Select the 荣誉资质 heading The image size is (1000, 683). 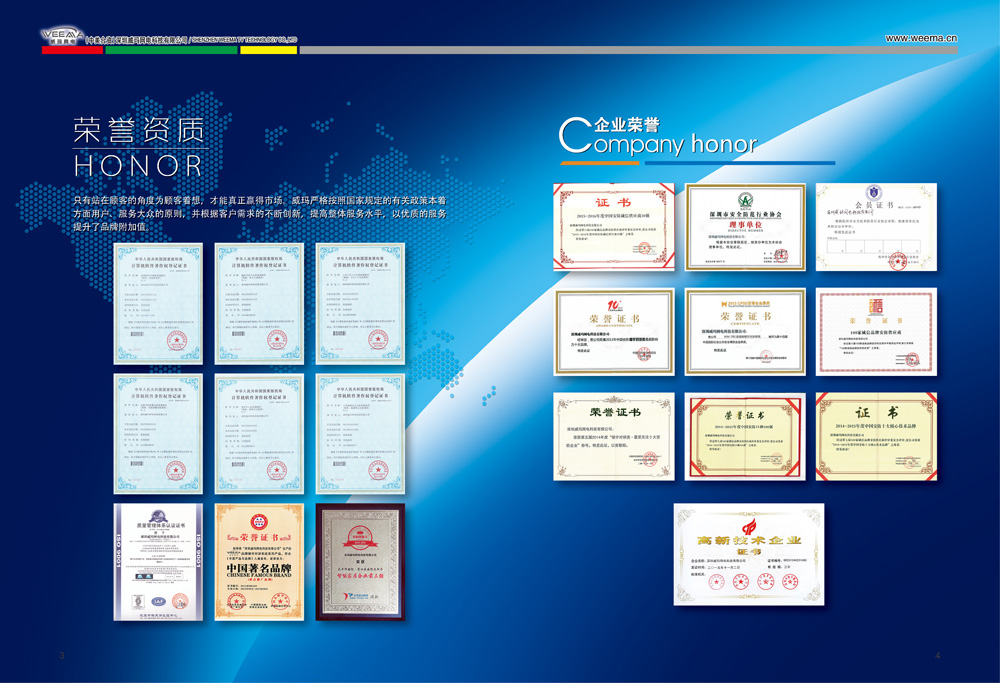tap(138, 130)
